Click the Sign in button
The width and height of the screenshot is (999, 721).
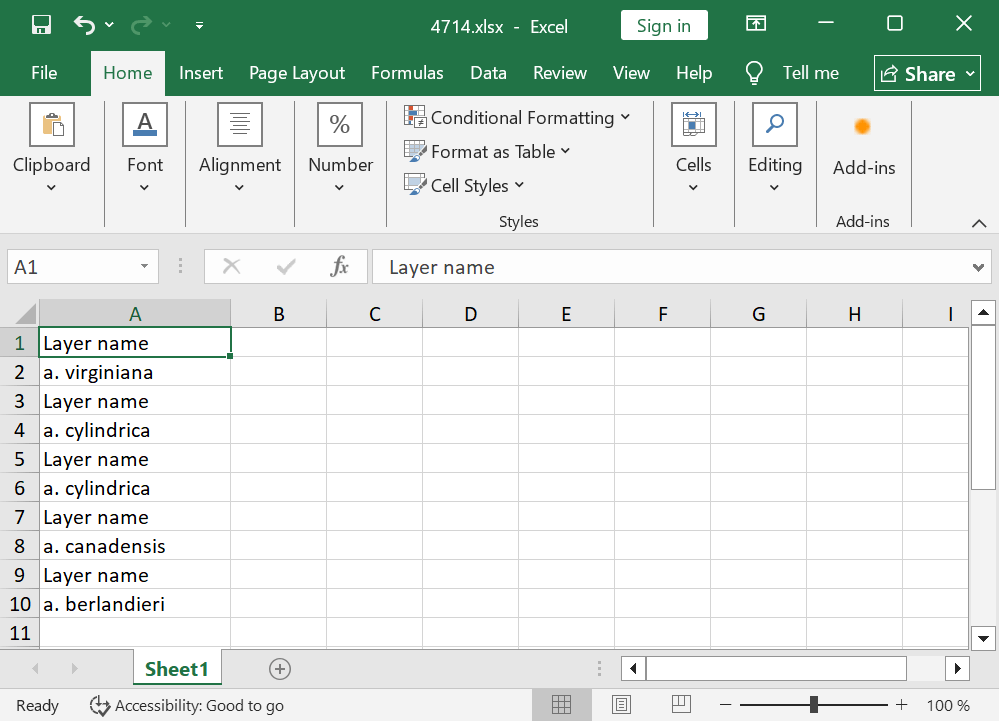point(663,26)
